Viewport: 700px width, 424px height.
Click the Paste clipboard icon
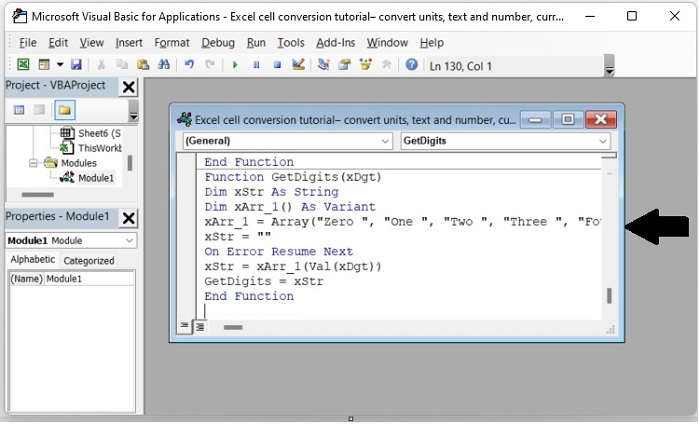(x=143, y=65)
